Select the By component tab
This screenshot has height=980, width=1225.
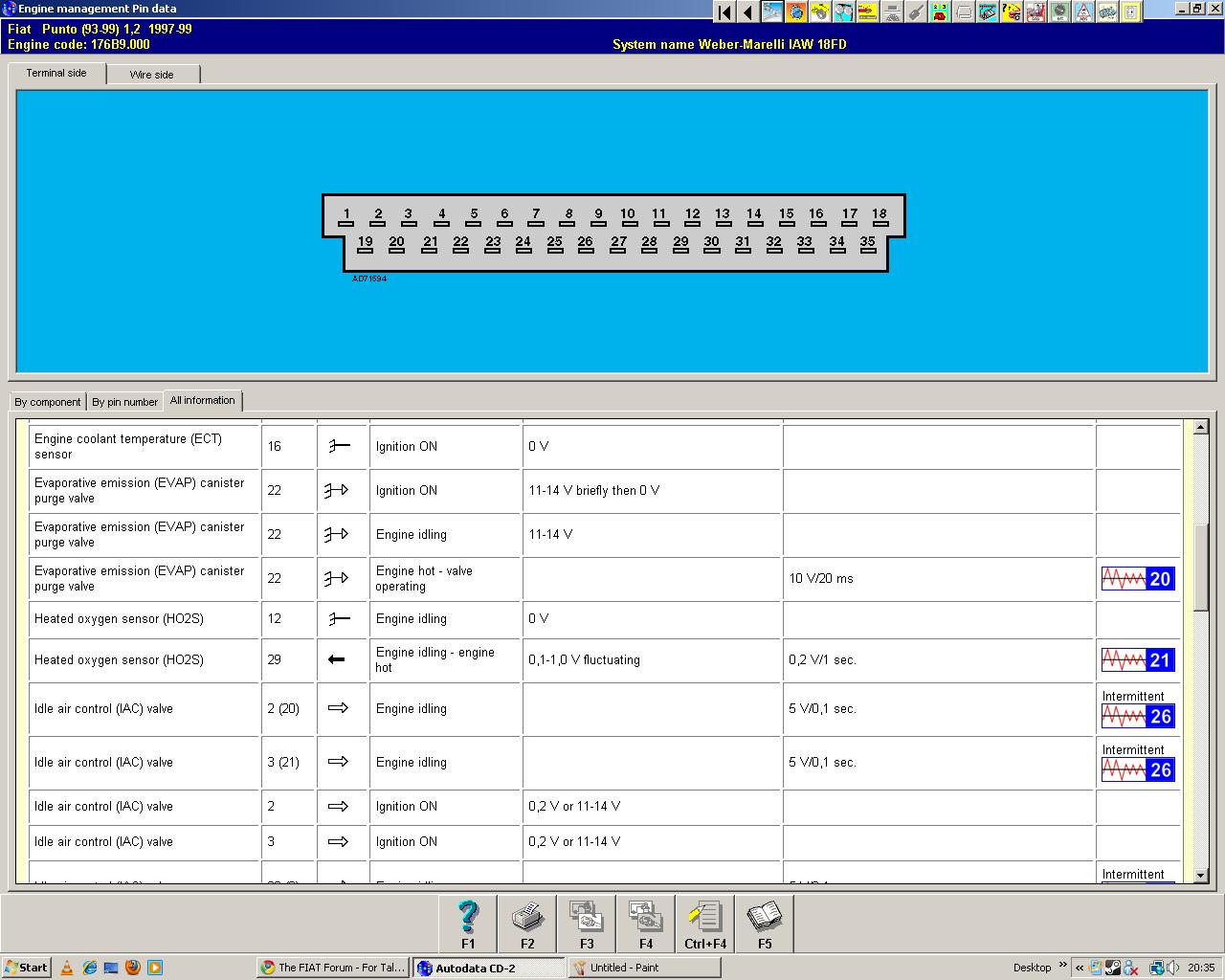click(x=48, y=402)
